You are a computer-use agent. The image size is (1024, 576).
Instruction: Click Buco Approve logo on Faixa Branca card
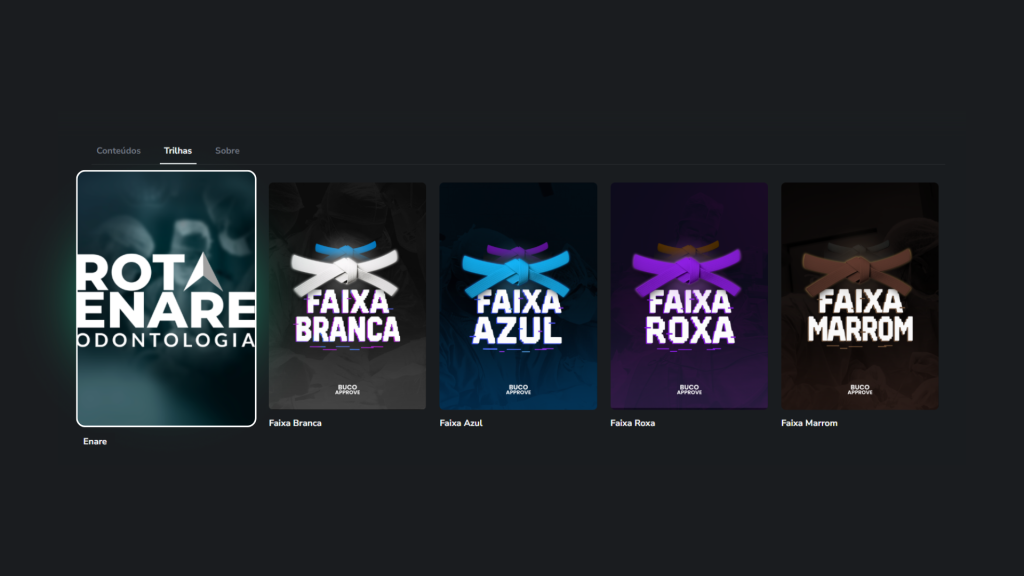(347, 389)
